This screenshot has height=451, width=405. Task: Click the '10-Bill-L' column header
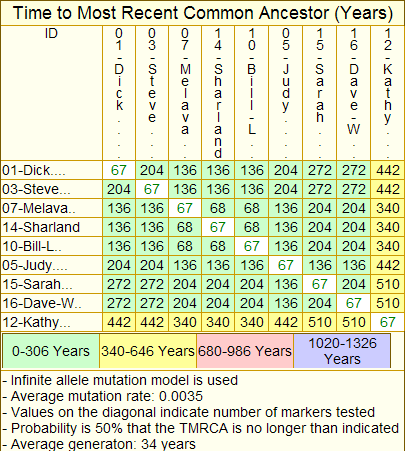[x=252, y=93]
